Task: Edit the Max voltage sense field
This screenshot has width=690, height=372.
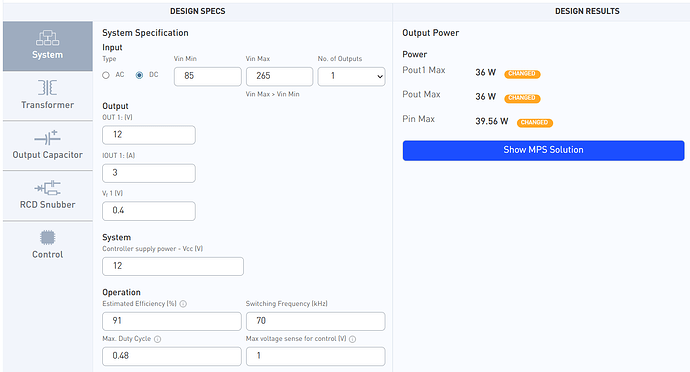Action: coord(316,356)
